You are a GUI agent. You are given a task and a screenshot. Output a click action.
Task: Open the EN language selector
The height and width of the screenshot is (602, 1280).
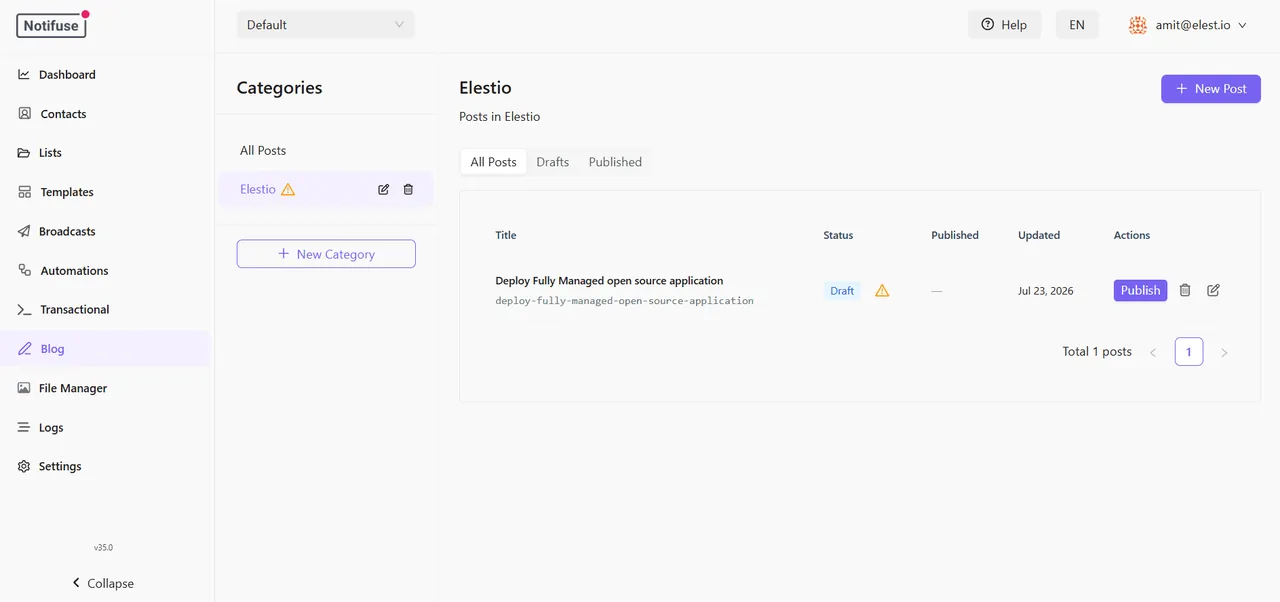click(x=1077, y=25)
